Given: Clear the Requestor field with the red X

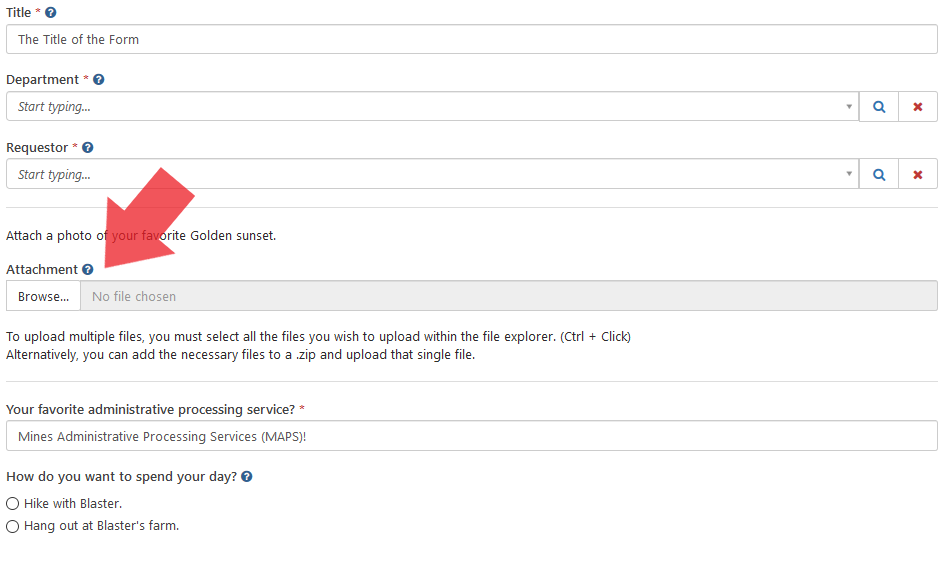Looking at the screenshot, I should [x=918, y=174].
